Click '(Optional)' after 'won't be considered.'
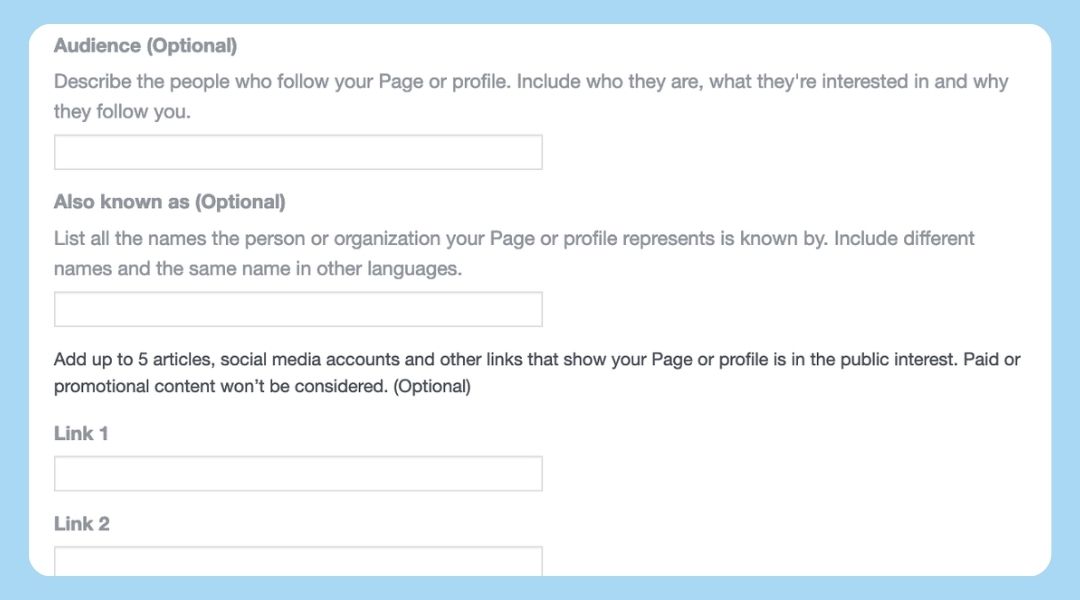This screenshot has height=600, width=1080. click(x=432, y=386)
